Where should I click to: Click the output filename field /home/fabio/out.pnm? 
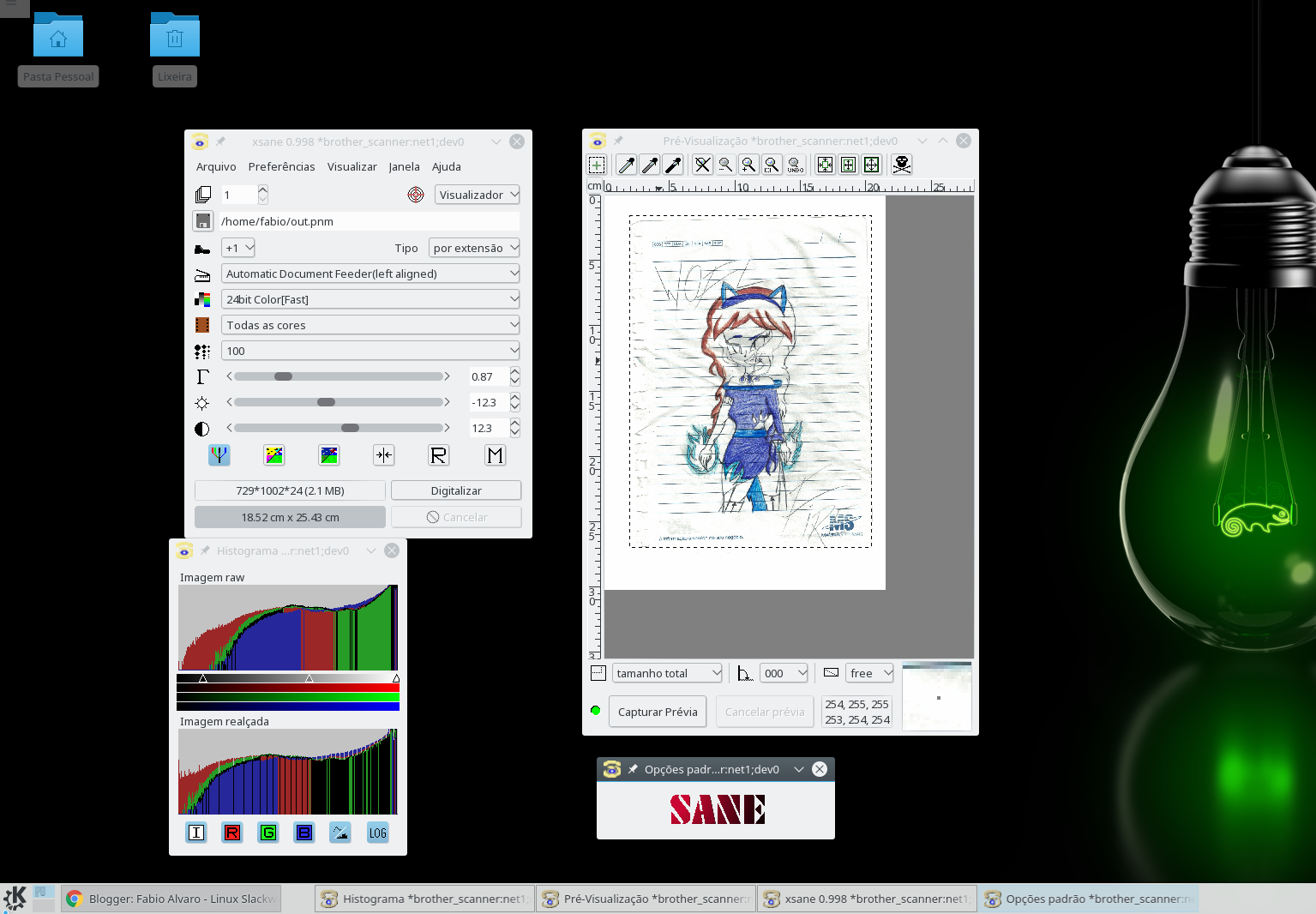pyautogui.click(x=369, y=221)
